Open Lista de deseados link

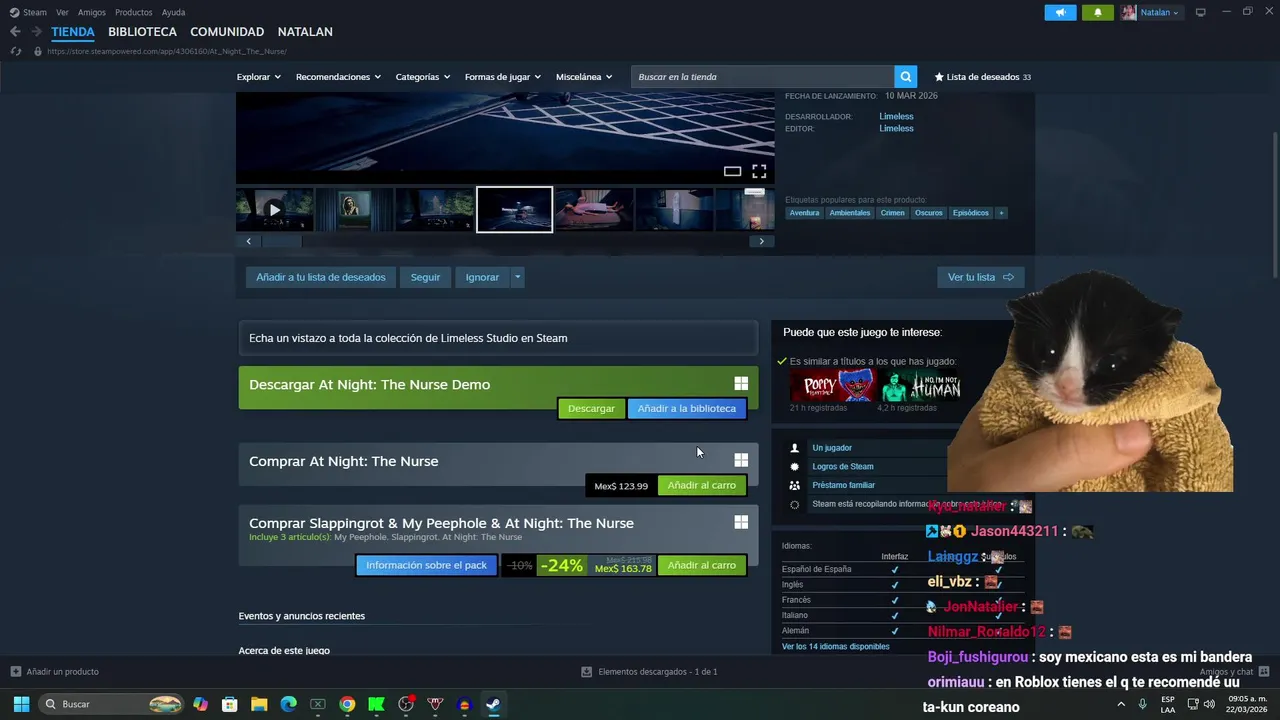[982, 77]
